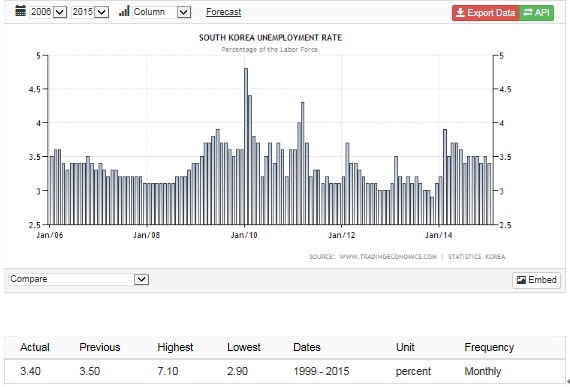
Task: Click the Export Data button
Action: (x=486, y=13)
